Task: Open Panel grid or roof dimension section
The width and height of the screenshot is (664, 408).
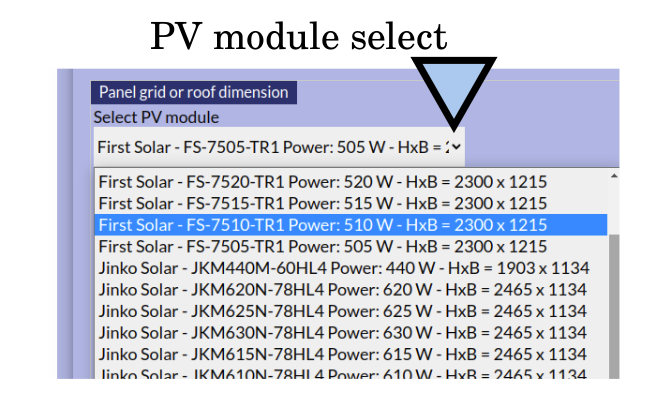Action: 194,92
